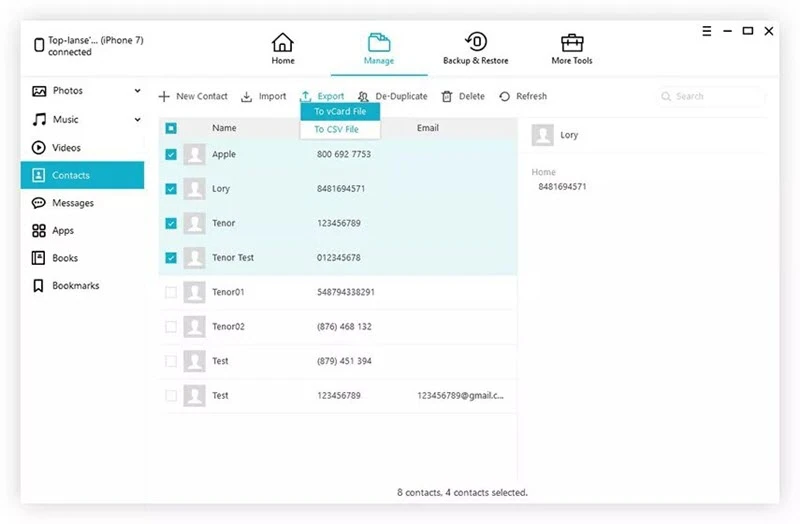Check the Tenor01 contact checkbox
The width and height of the screenshot is (800, 524).
(x=171, y=292)
